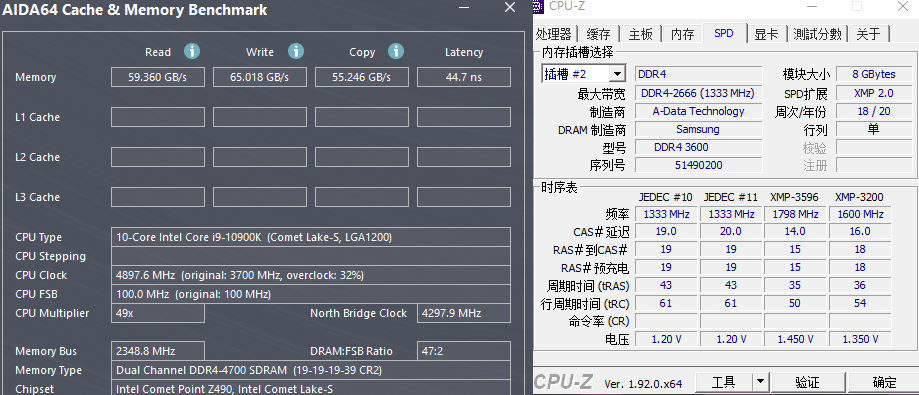Click the Memory Copy value 55.246 GB/s
Screen dimensions: 919x395
[362, 77]
